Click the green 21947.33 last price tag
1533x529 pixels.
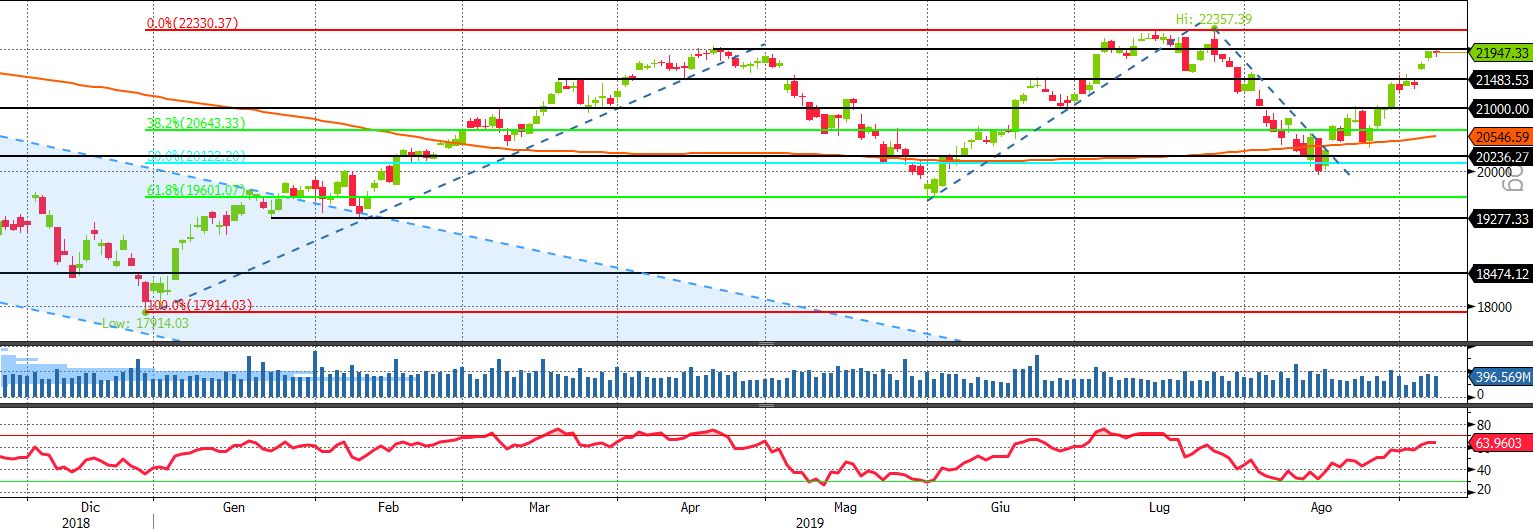click(x=1499, y=53)
